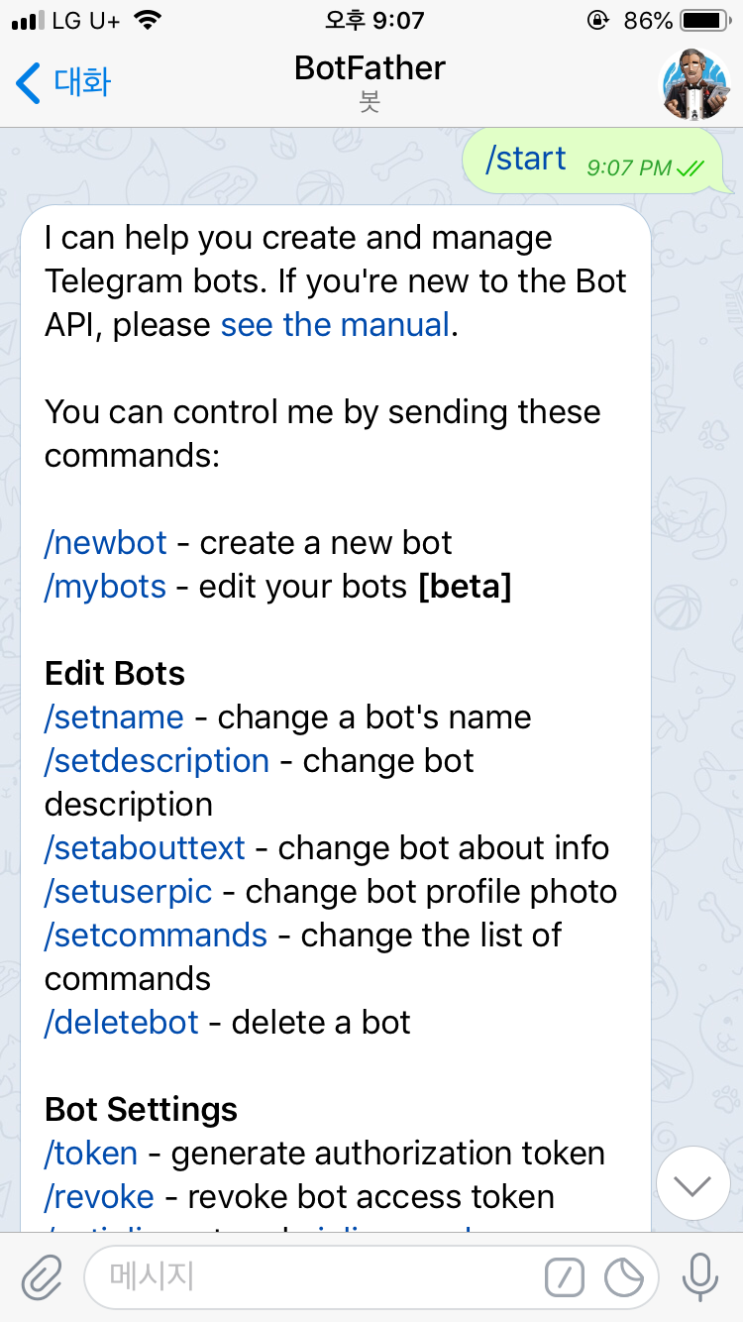Tap /token to generate authorization token

pyautogui.click(x=90, y=1152)
